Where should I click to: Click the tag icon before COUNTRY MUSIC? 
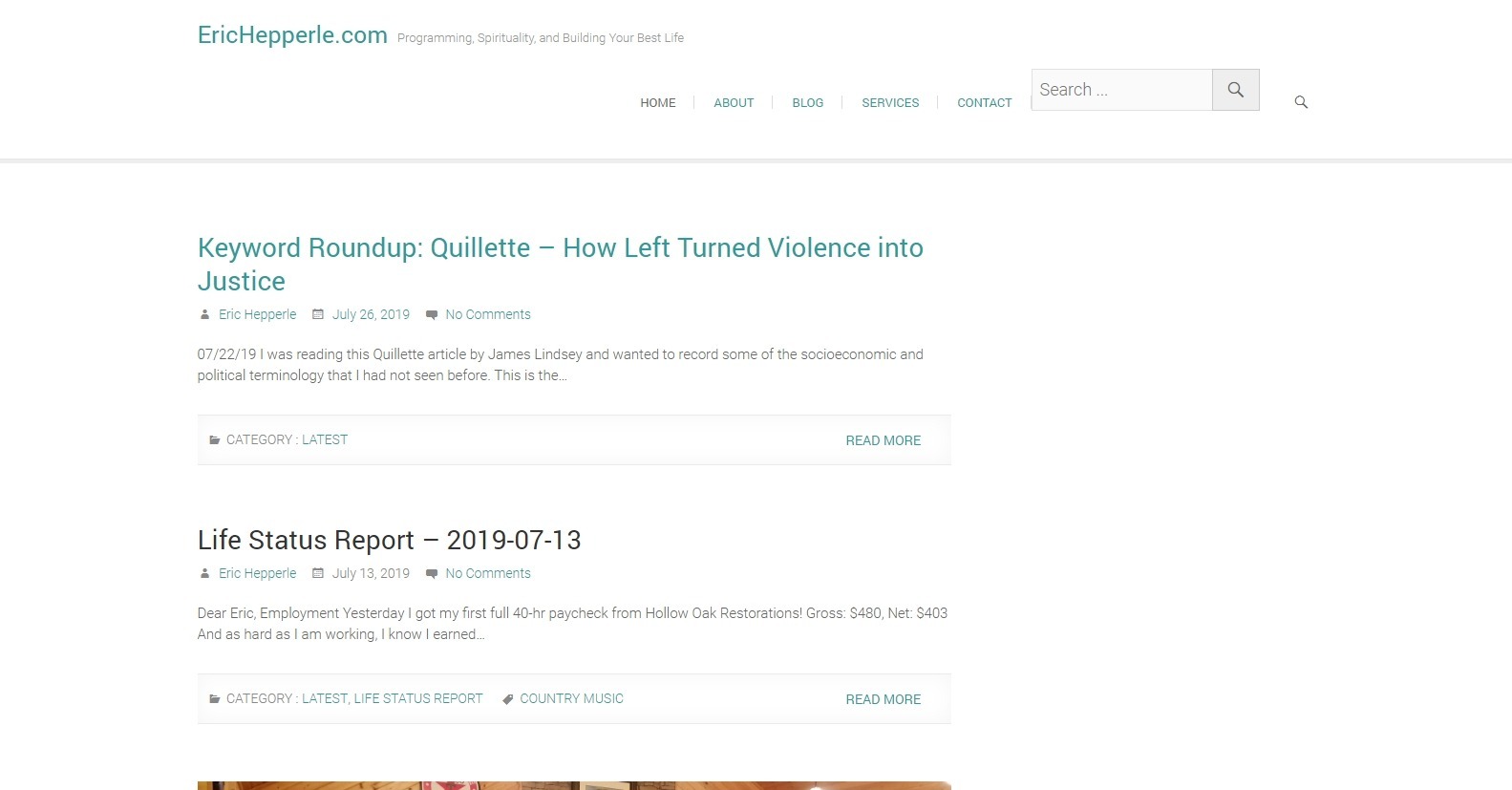tap(508, 699)
